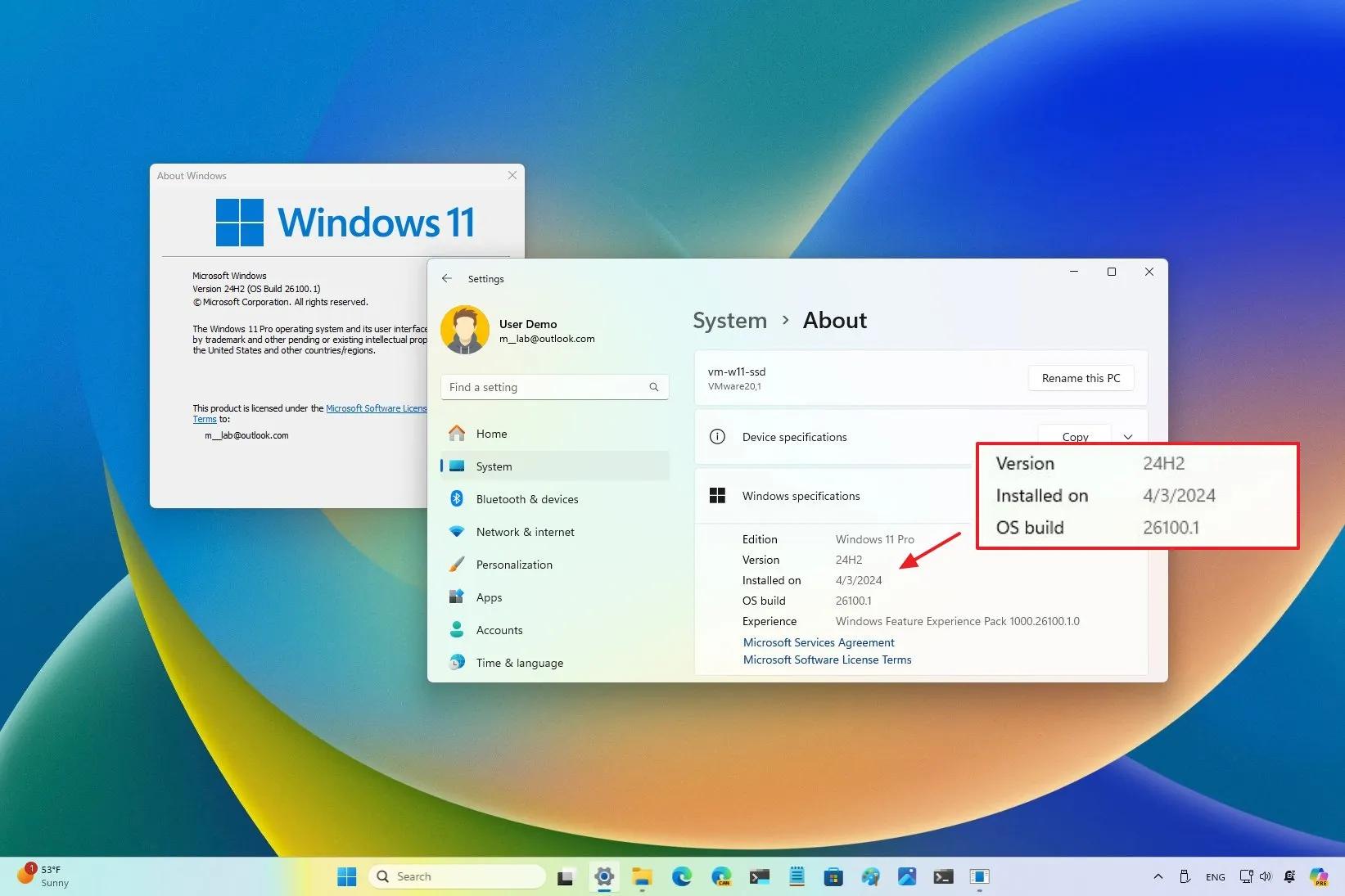The width and height of the screenshot is (1345, 896).
Task: Launch Microsoft Edge from the taskbar
Action: [682, 876]
